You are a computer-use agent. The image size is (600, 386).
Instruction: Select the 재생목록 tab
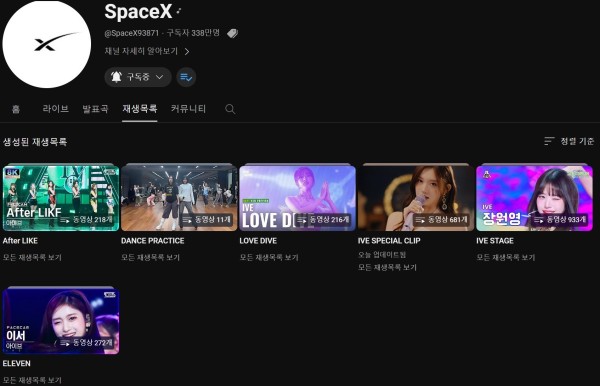coord(140,109)
